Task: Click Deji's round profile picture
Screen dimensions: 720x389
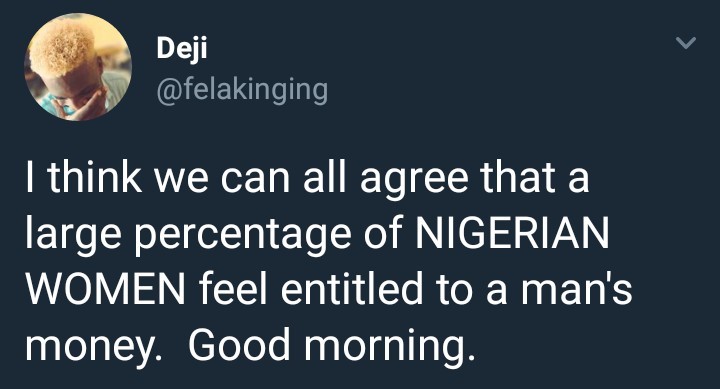Action: pos(78,67)
